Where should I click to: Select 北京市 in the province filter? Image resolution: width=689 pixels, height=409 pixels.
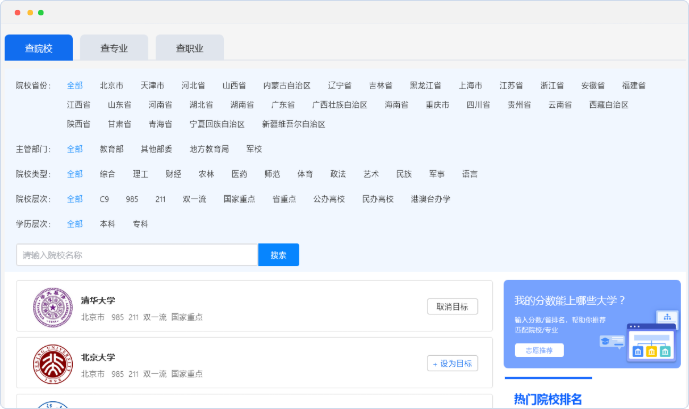pyautogui.click(x=112, y=86)
